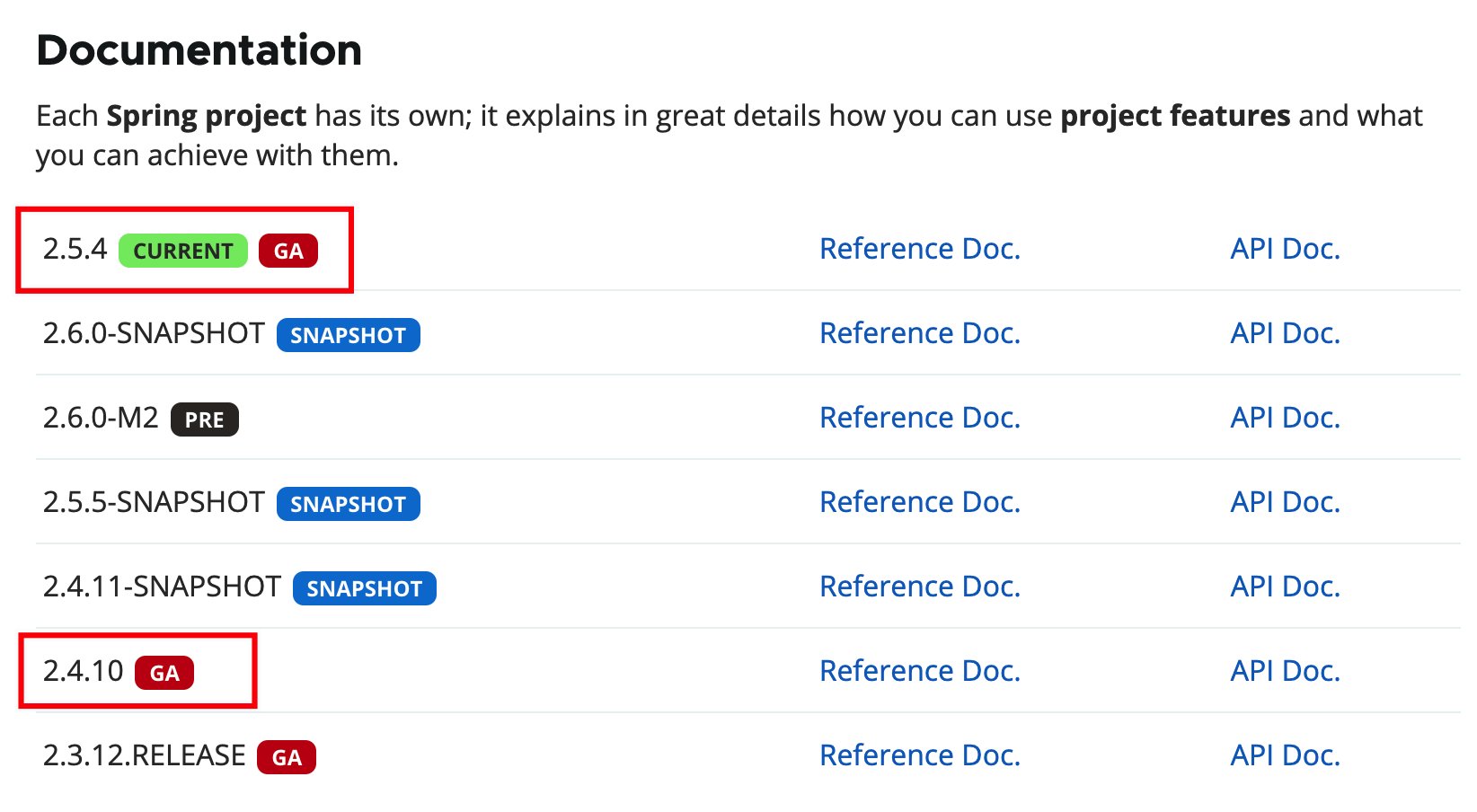Image resolution: width=1477 pixels, height=812 pixels.
Task: Open Reference Doc for 2.4.11-SNAPSHOT
Action: pyautogui.click(x=919, y=587)
